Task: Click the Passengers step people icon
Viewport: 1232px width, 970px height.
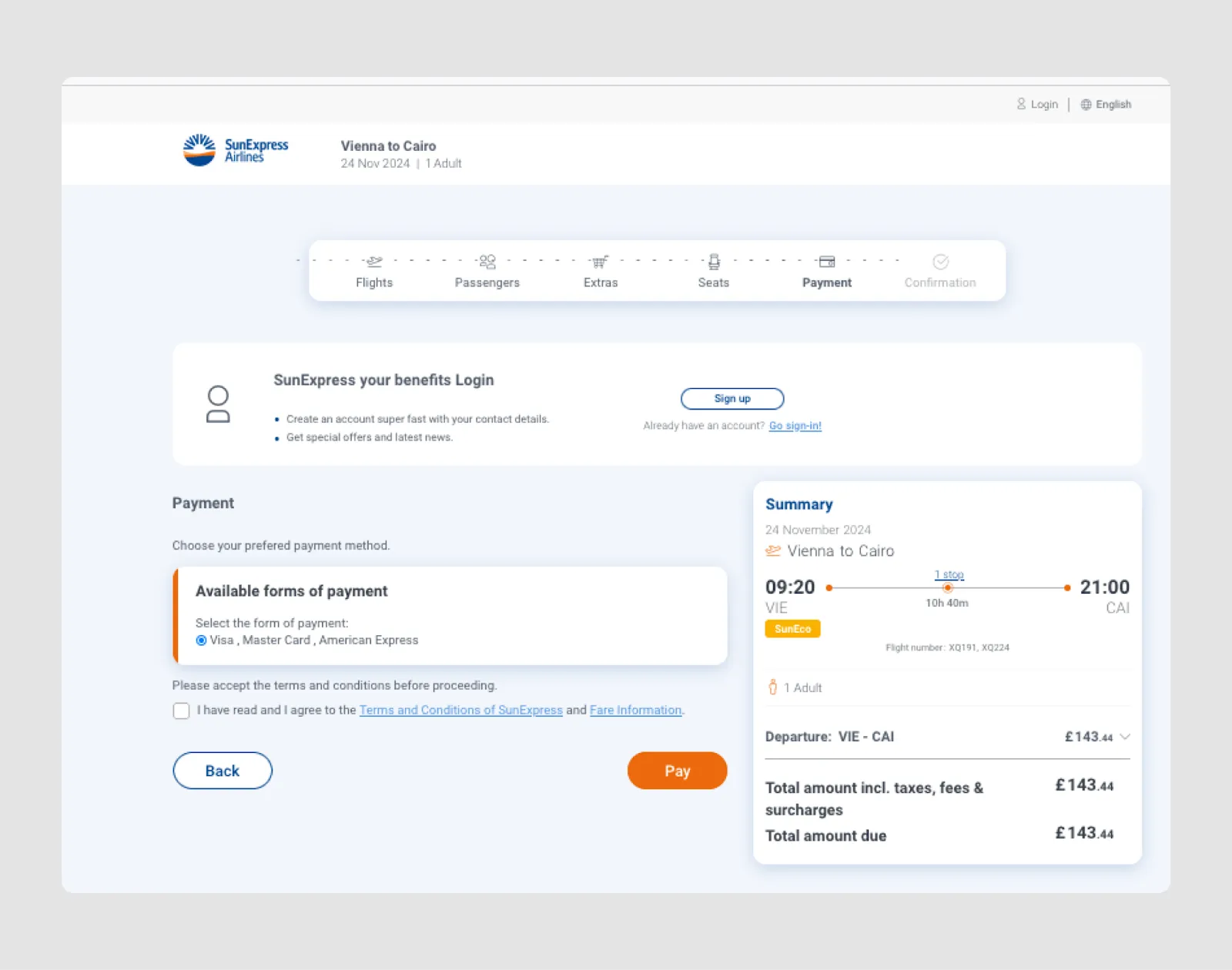Action: pos(487,262)
